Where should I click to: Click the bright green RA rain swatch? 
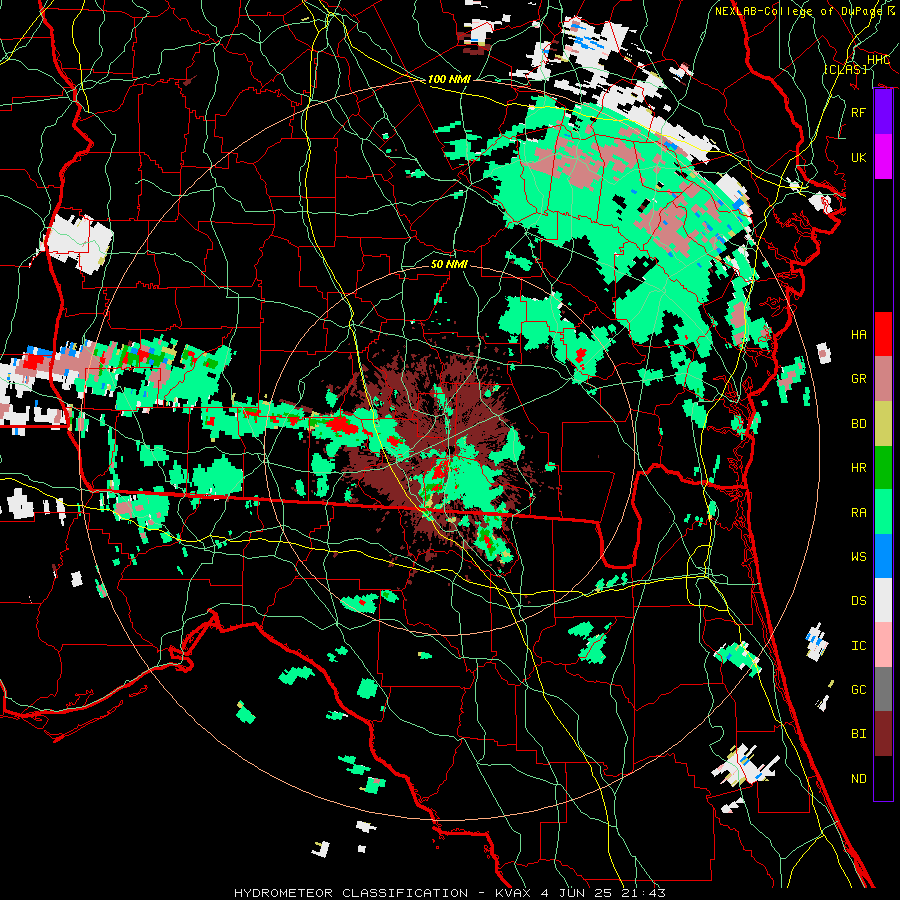click(883, 512)
